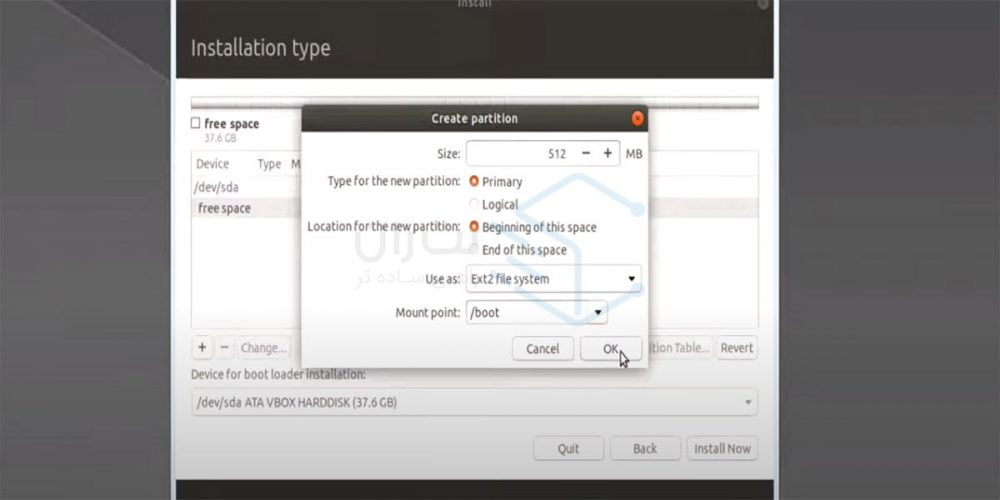Select the /dev/sda device row
Screen dimensions: 1000x500
[x=217, y=187]
